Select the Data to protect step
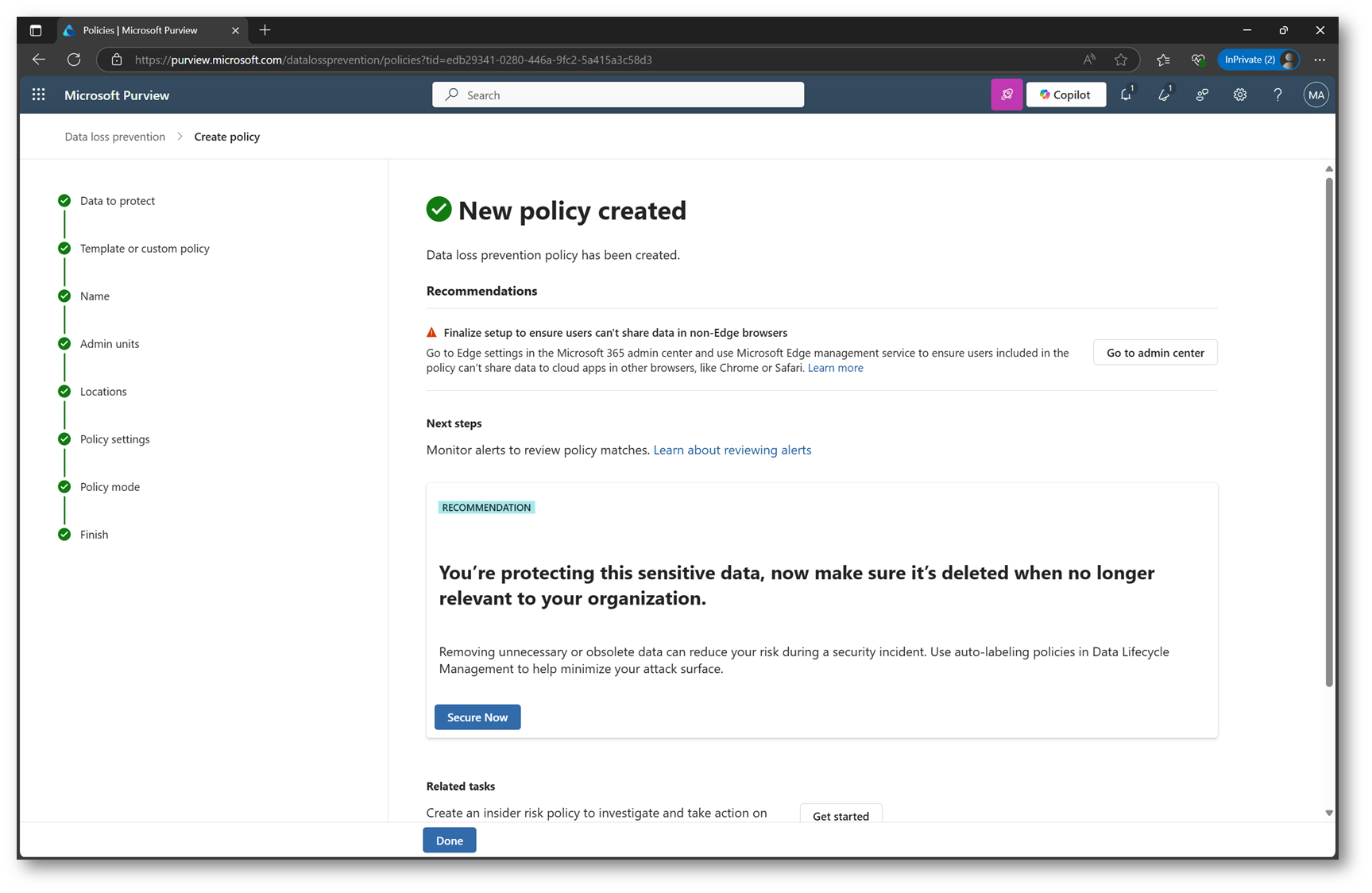Viewport: 1372px width, 893px height. 118,200
